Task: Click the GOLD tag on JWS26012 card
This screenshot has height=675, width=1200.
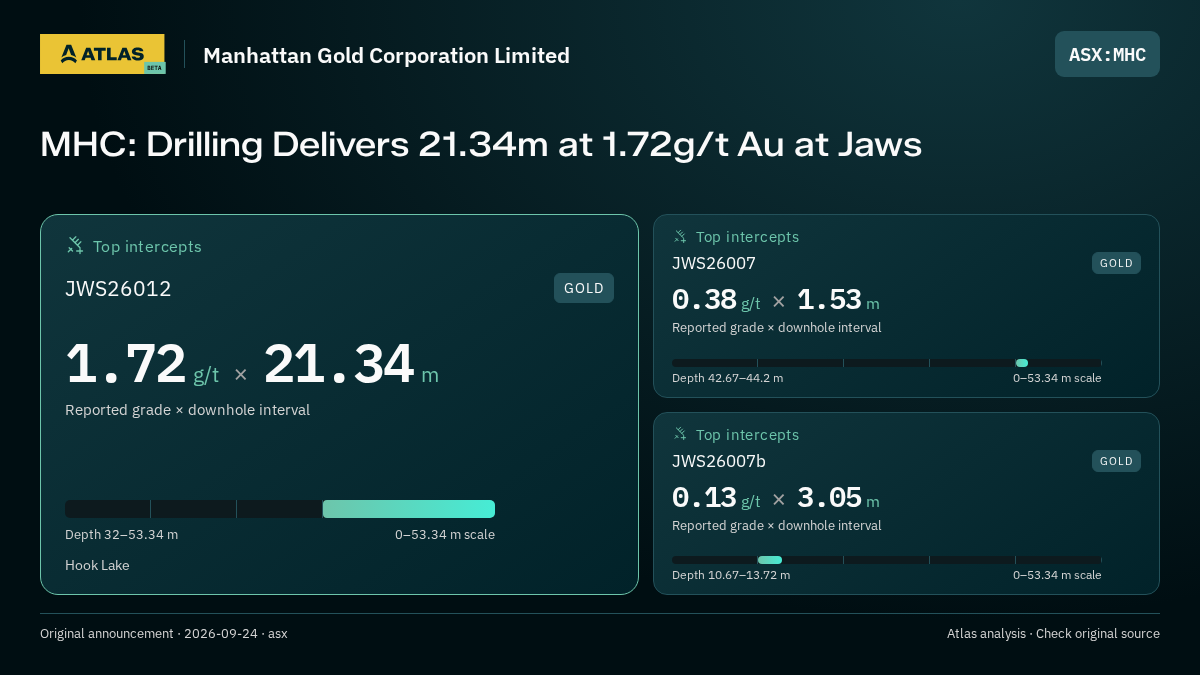Action: click(584, 288)
